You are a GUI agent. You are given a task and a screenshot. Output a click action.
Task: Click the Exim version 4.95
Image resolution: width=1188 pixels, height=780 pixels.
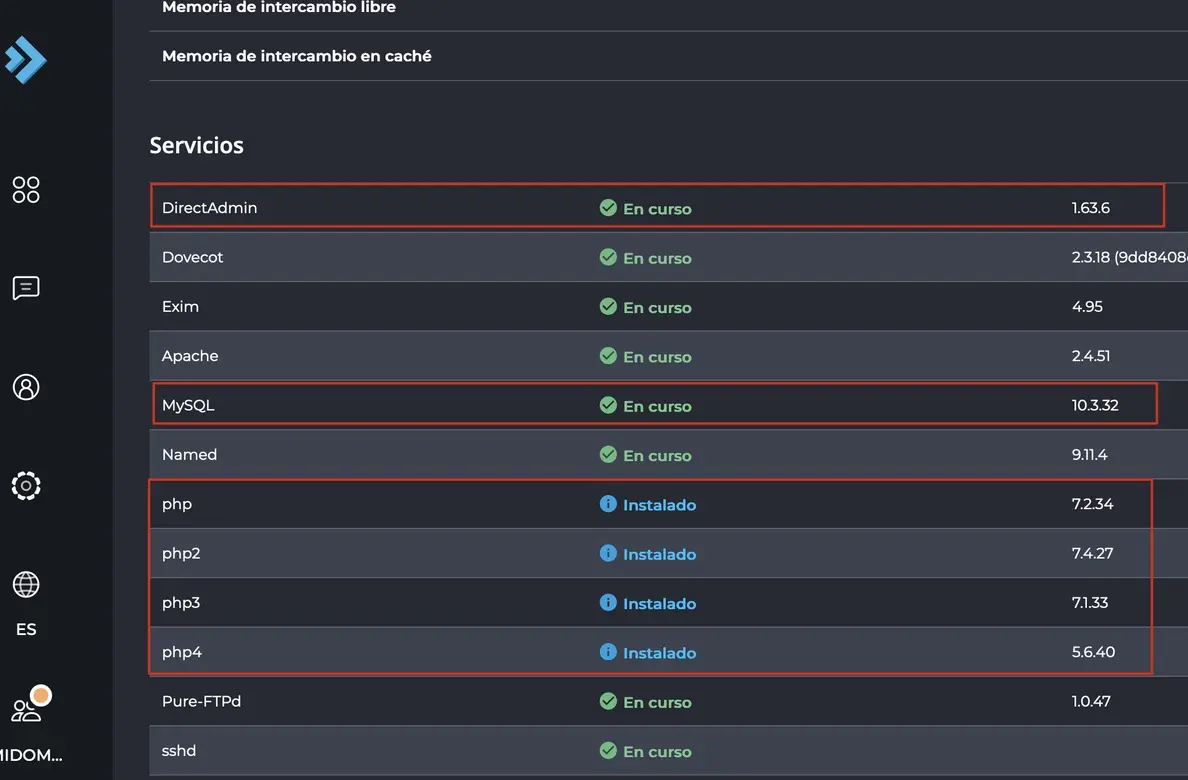[1086, 306]
